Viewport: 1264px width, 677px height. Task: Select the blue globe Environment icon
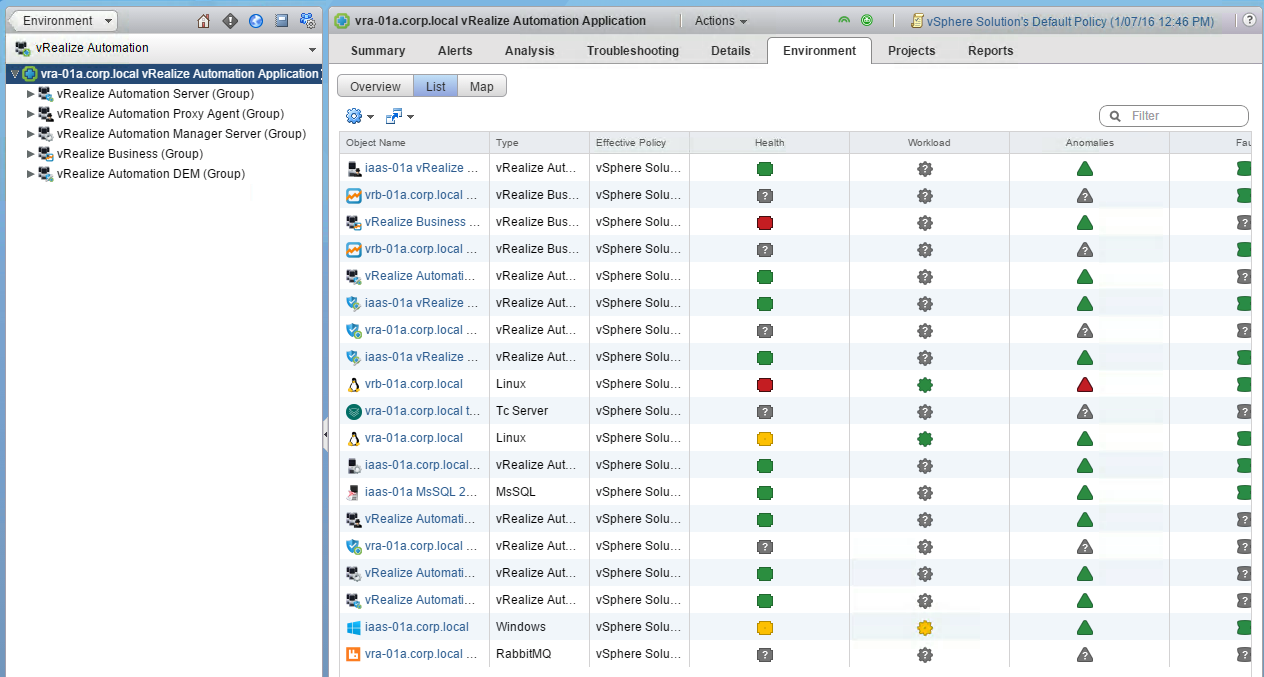pos(256,21)
